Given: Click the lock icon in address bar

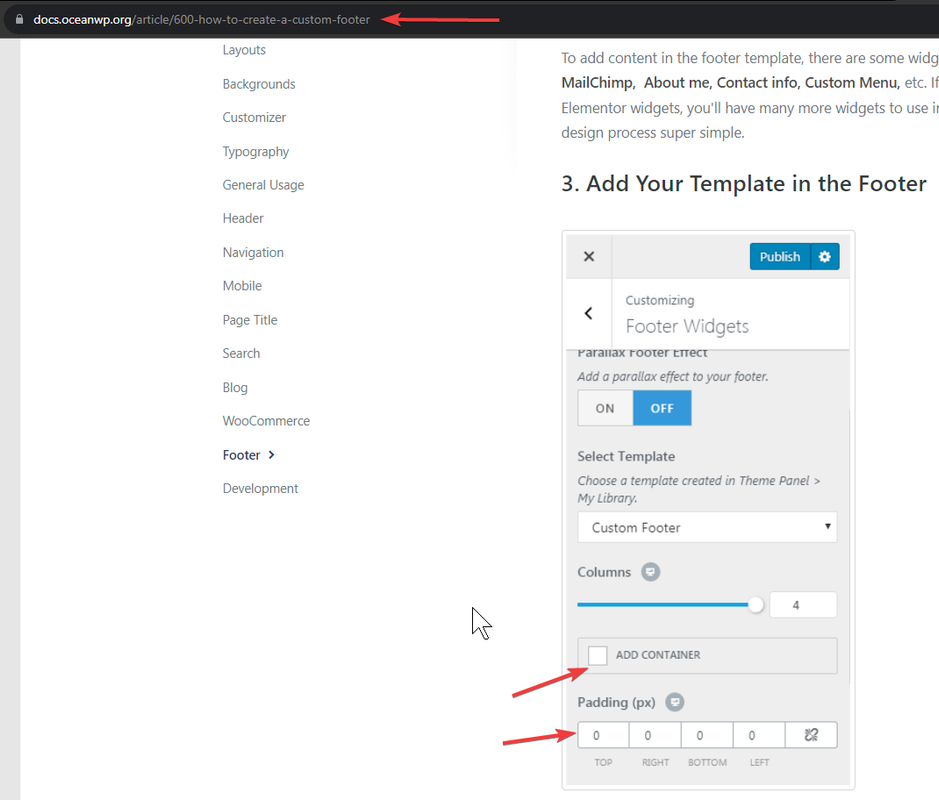Looking at the screenshot, I should click(19, 19).
